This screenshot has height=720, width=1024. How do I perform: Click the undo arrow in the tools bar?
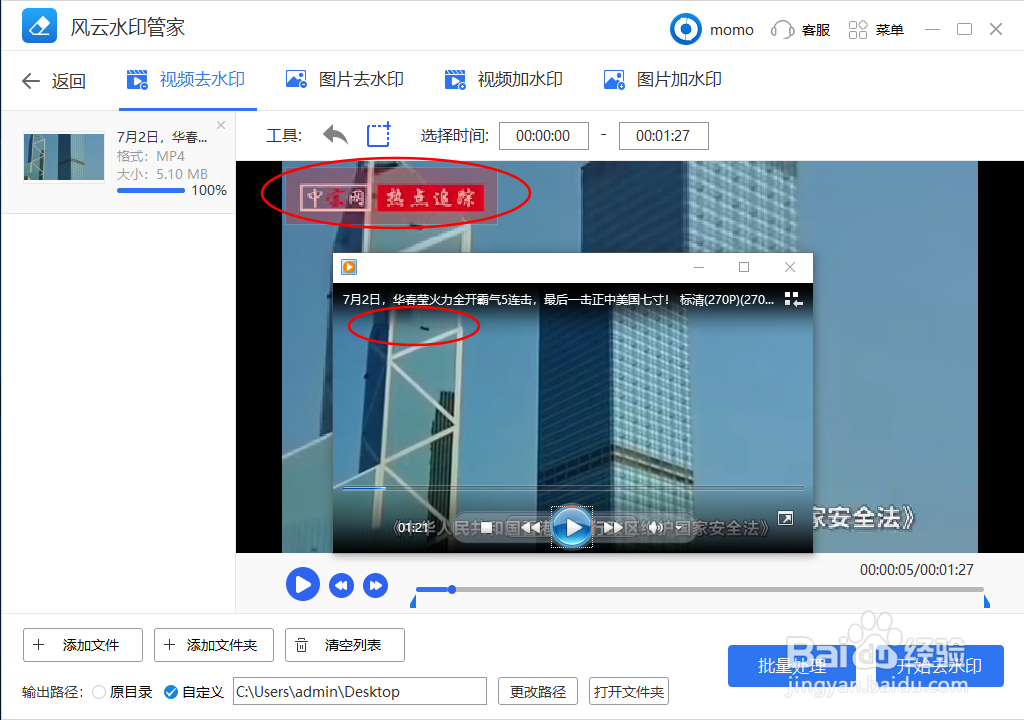[334, 135]
